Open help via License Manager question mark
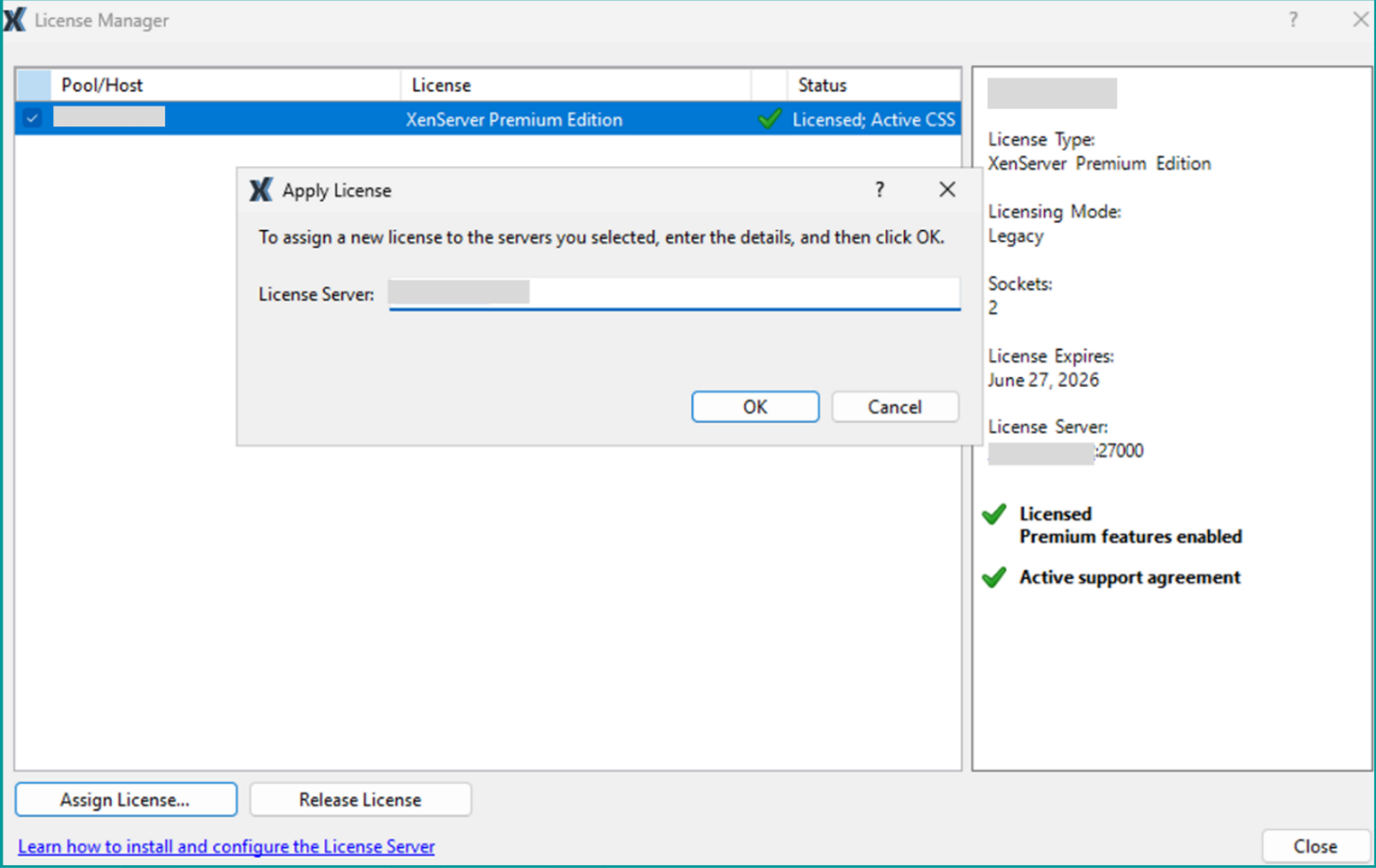Image resolution: width=1376 pixels, height=868 pixels. tap(1293, 20)
